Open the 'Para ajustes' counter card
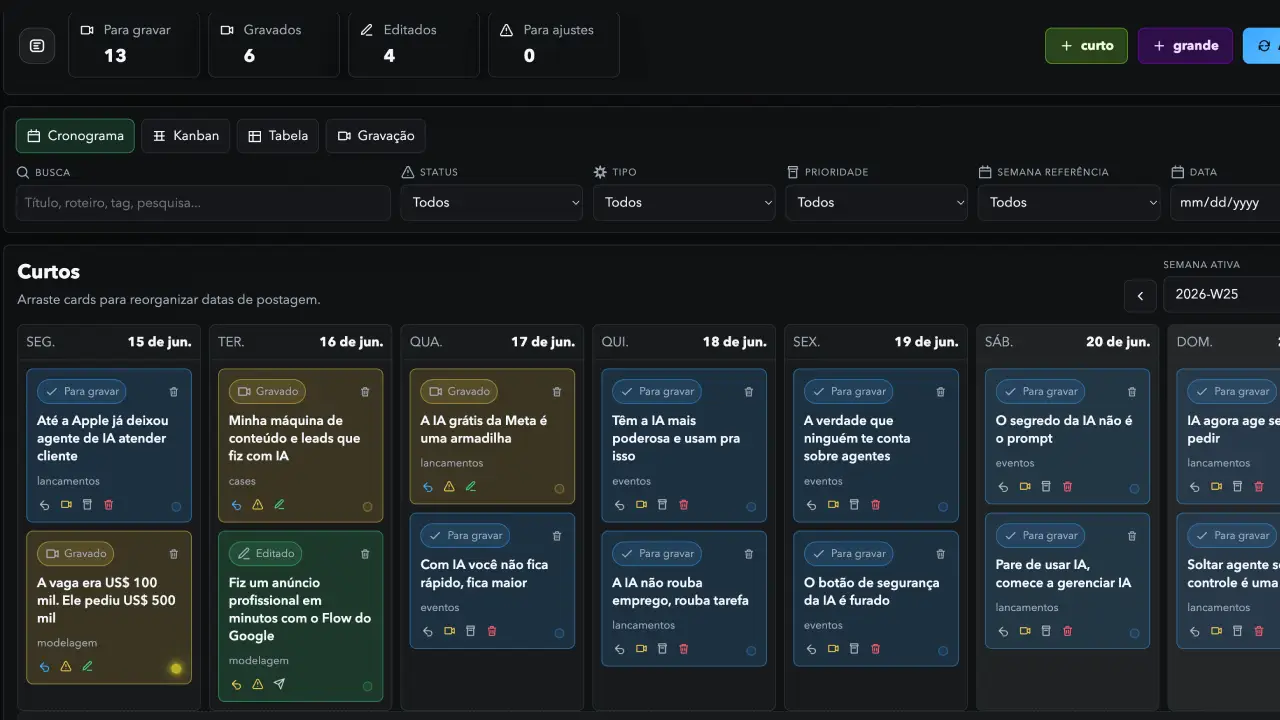 click(x=554, y=45)
